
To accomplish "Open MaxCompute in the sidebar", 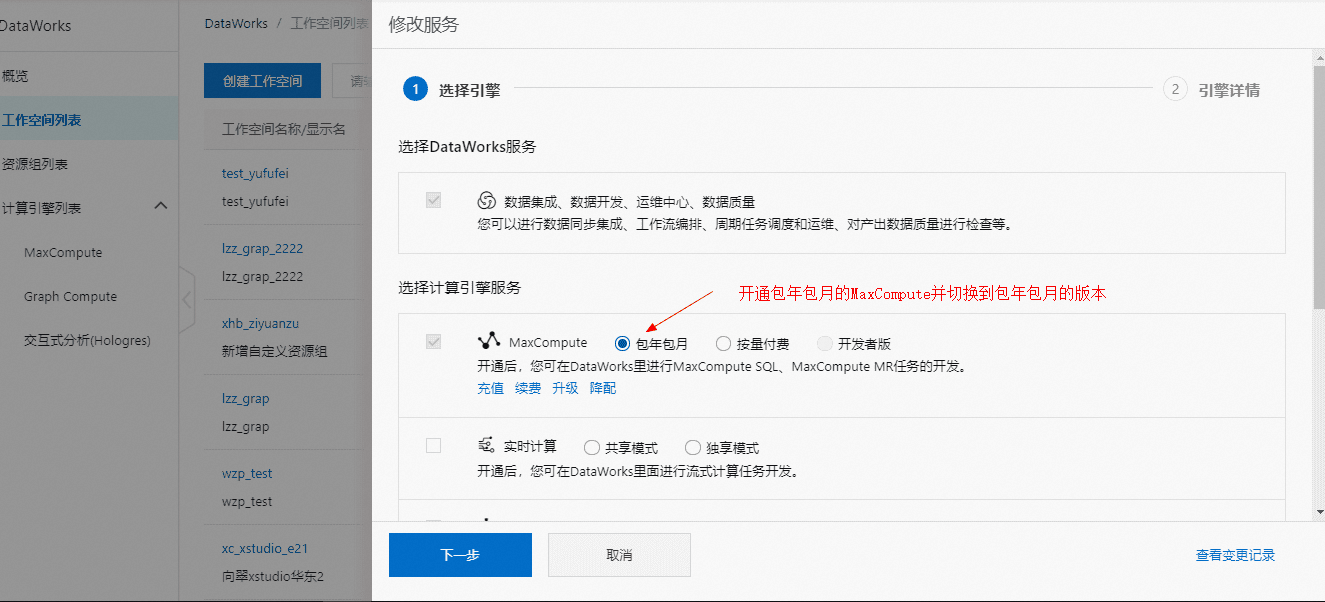I will click(63, 253).
